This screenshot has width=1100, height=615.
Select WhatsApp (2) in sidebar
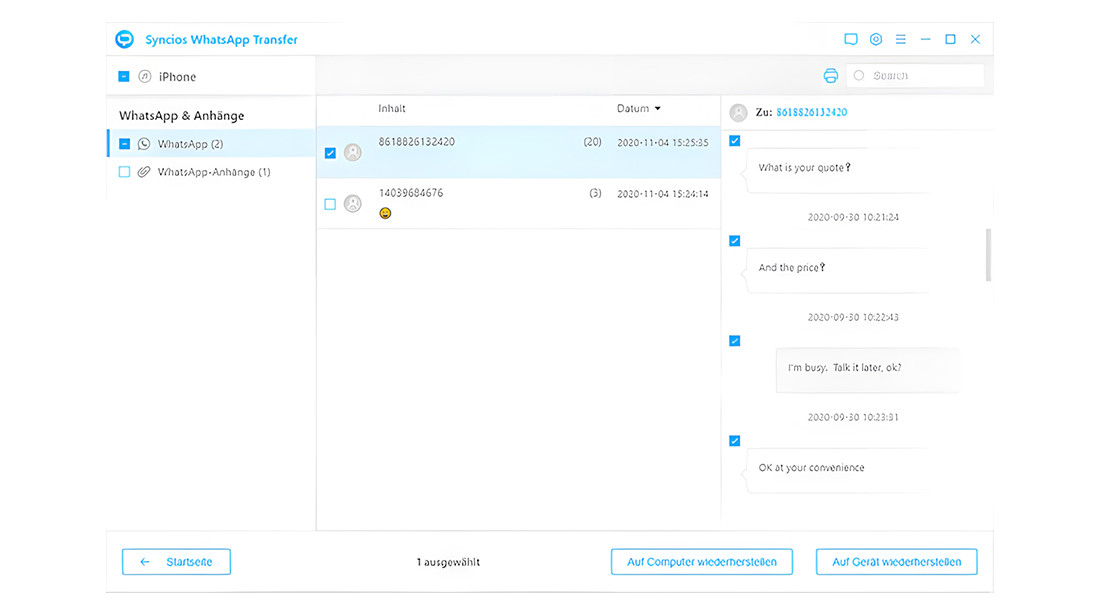pyautogui.click(x=212, y=144)
